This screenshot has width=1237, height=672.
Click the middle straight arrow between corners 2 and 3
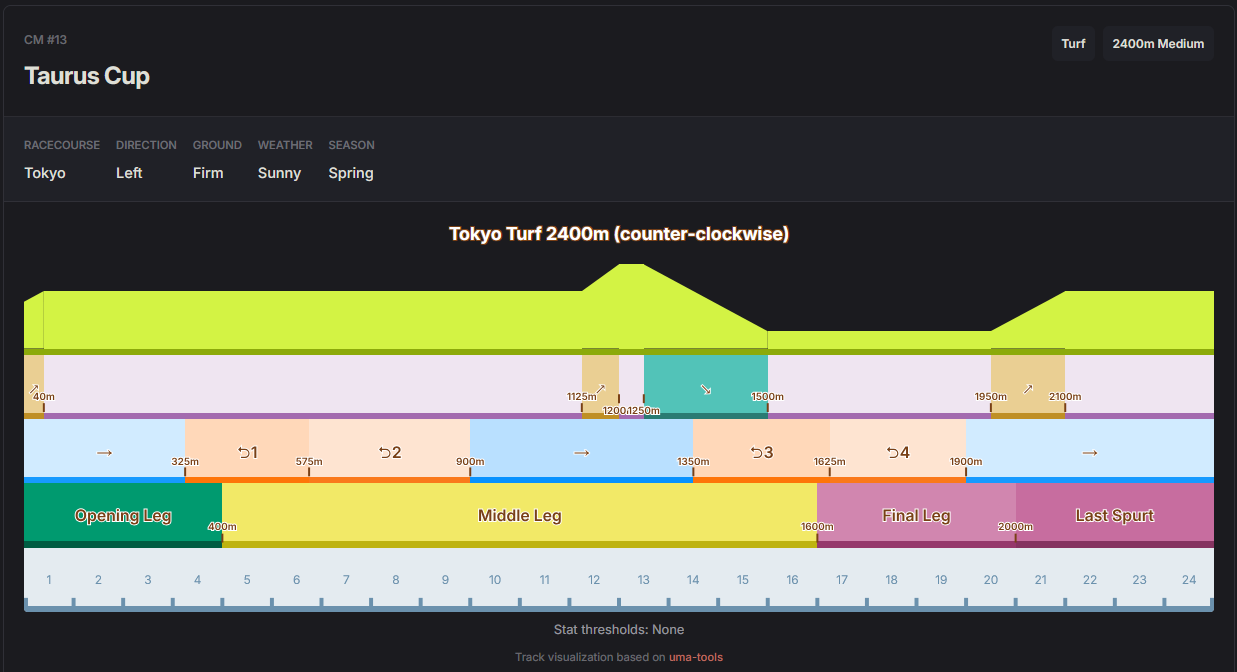581,452
